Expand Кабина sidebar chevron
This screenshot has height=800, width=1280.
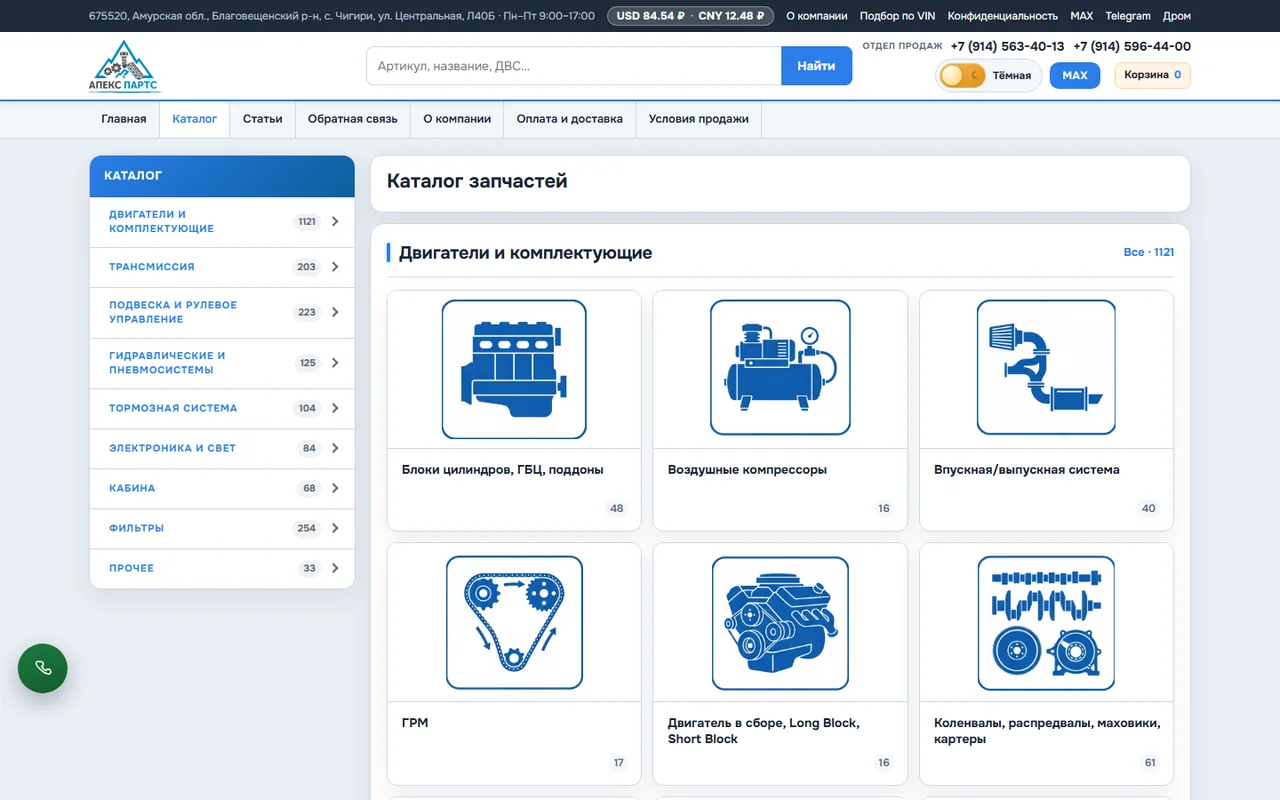(335, 488)
